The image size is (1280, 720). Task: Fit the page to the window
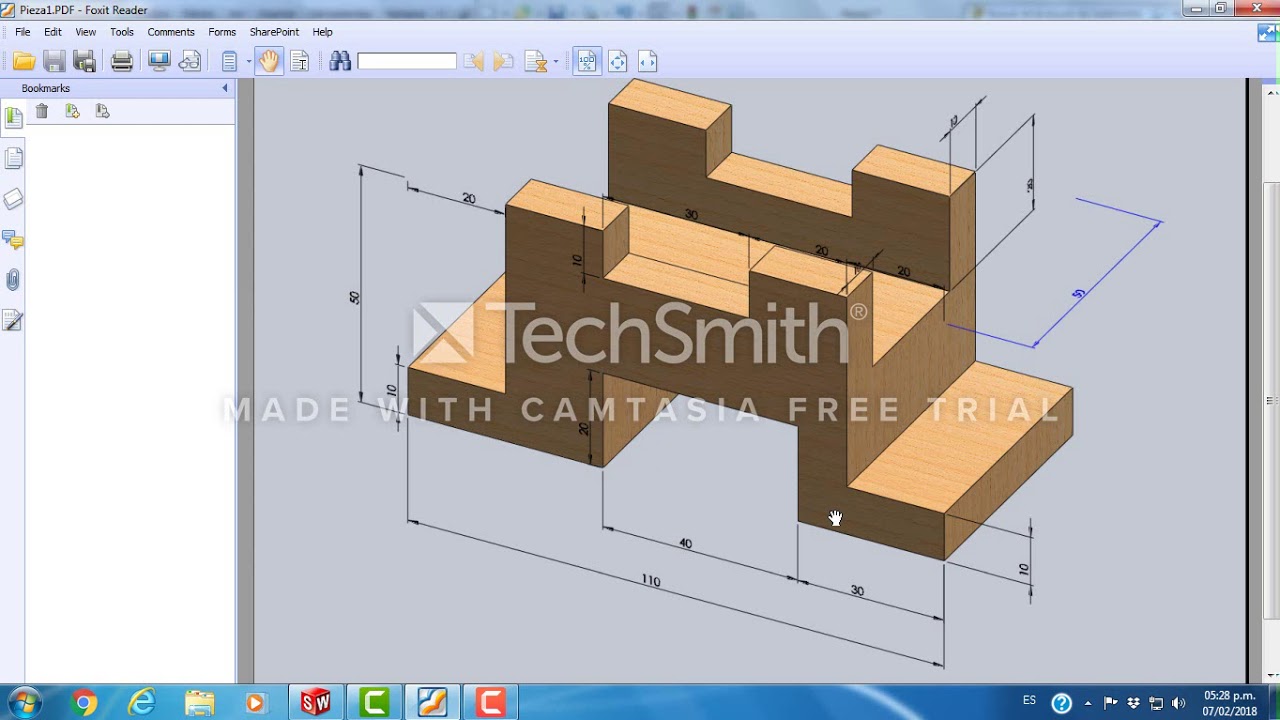[x=617, y=62]
